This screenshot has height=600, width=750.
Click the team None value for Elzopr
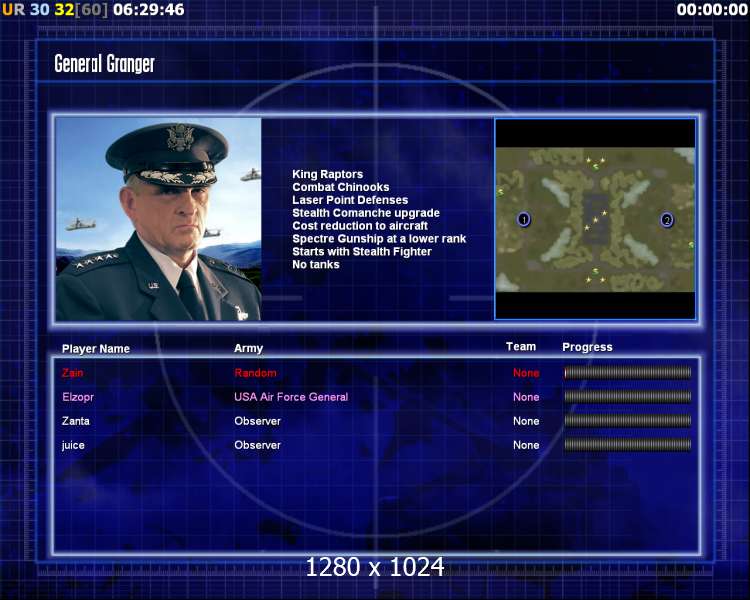(x=526, y=397)
